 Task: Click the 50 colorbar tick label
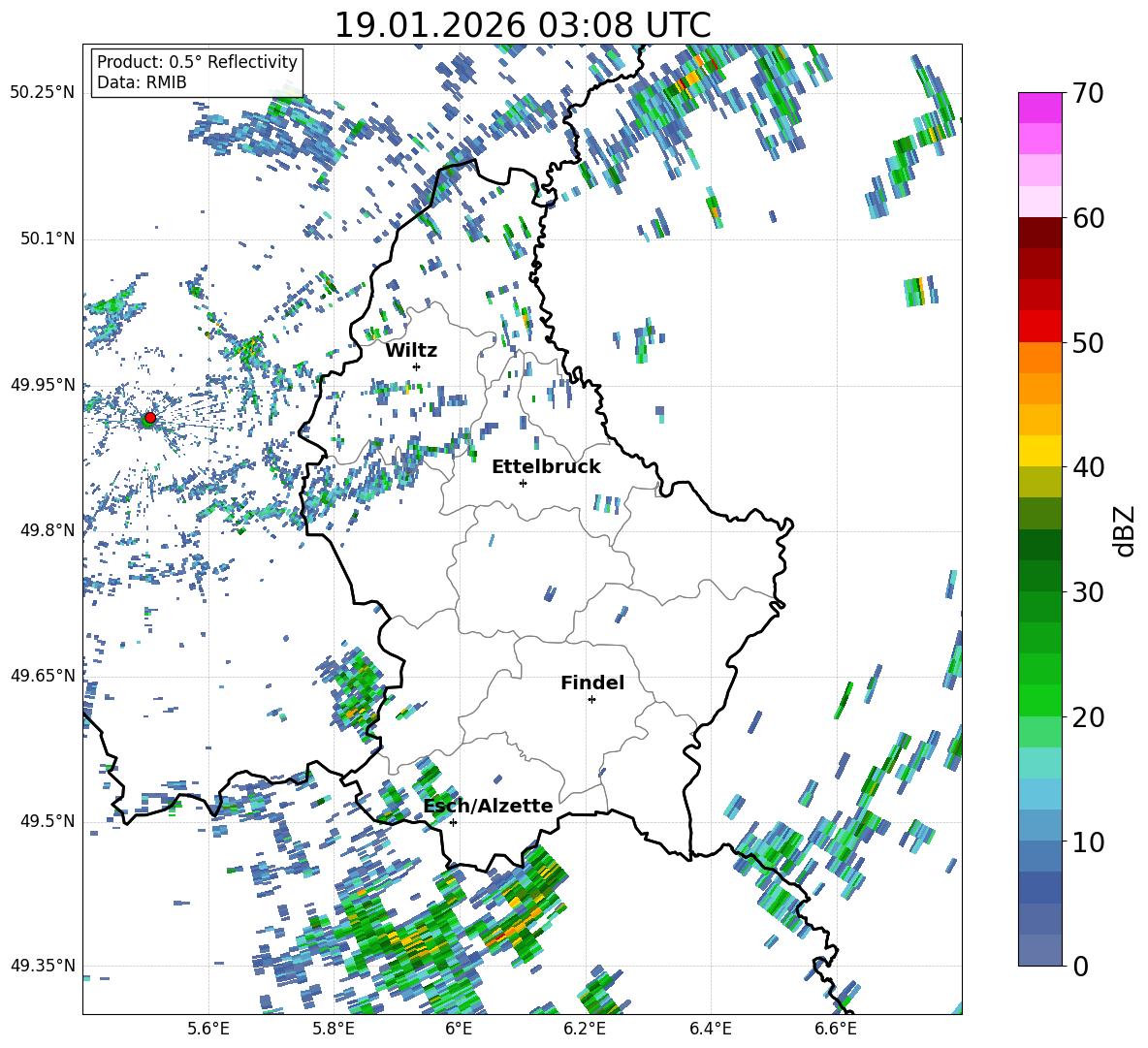click(1087, 343)
